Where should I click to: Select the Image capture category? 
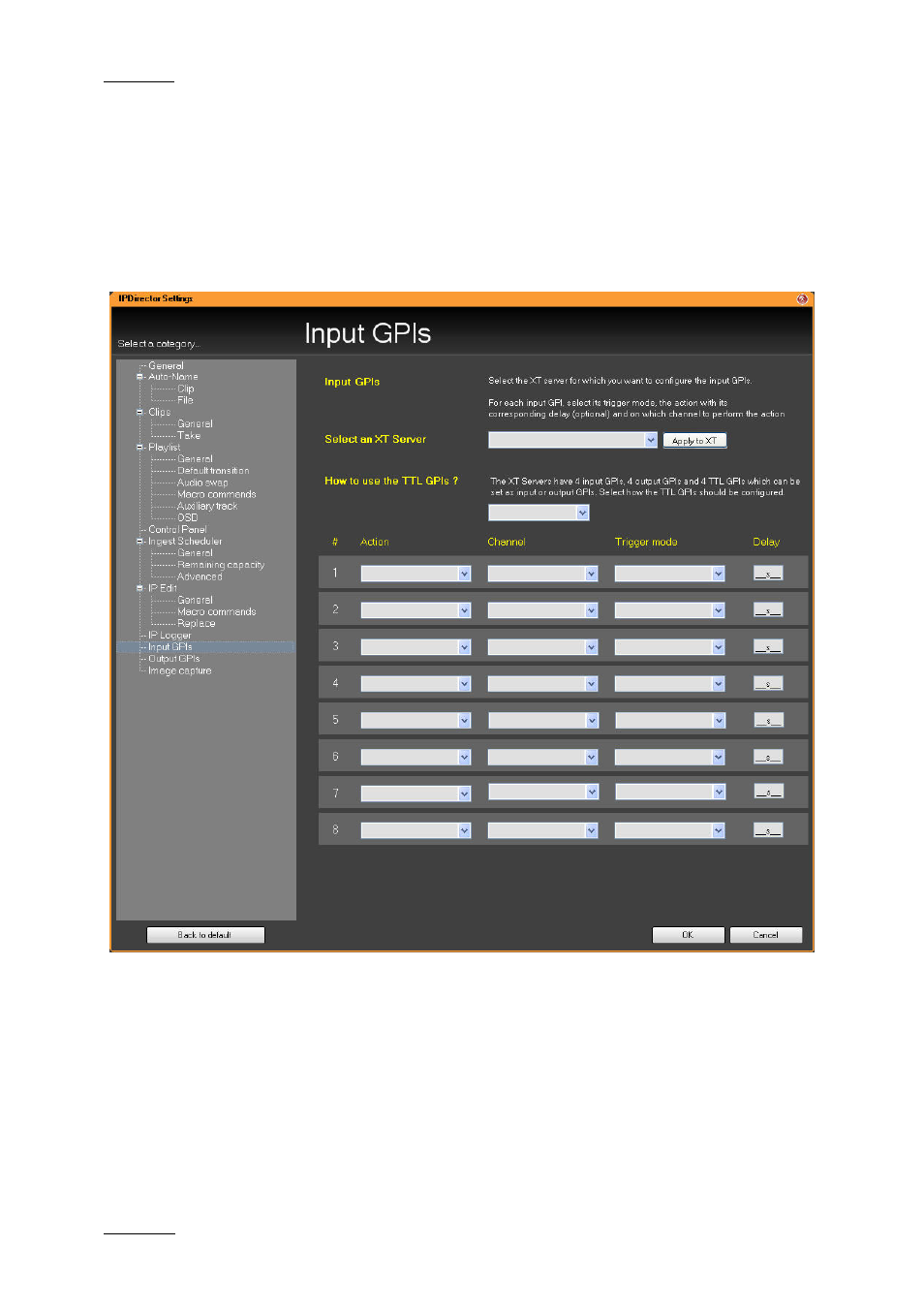coord(179,670)
